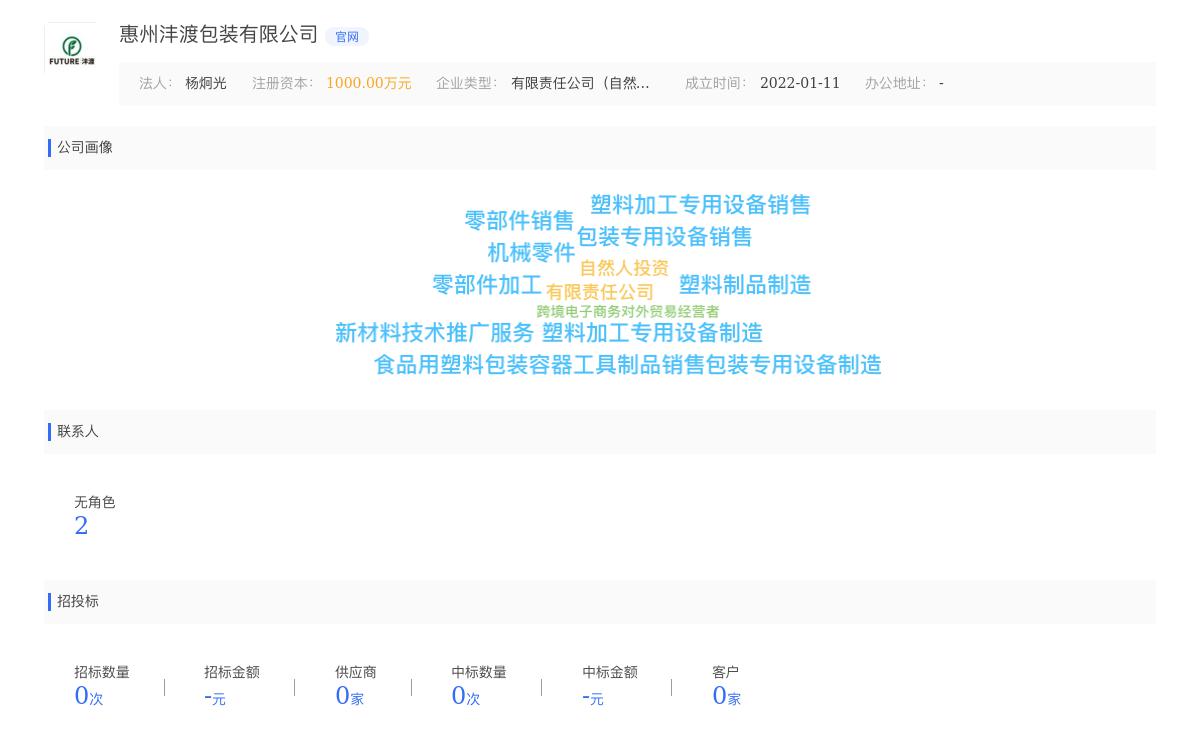Screen dimensions: 1200x752
Task: Select word cloud tag 机械零件
Action: 531,253
